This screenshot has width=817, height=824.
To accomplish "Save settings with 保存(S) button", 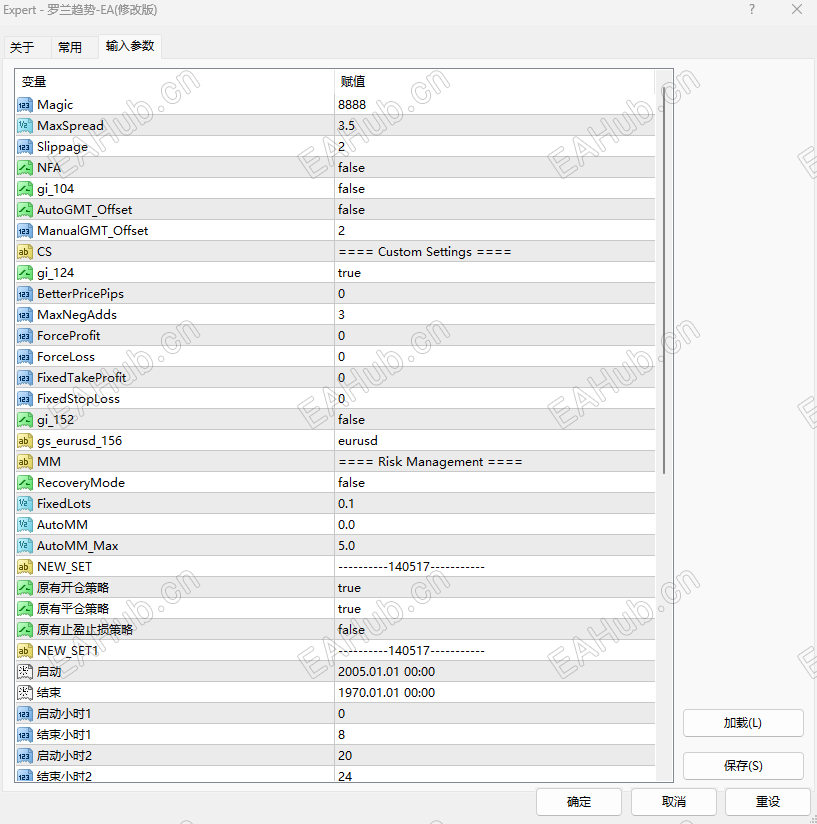I will pos(743,766).
